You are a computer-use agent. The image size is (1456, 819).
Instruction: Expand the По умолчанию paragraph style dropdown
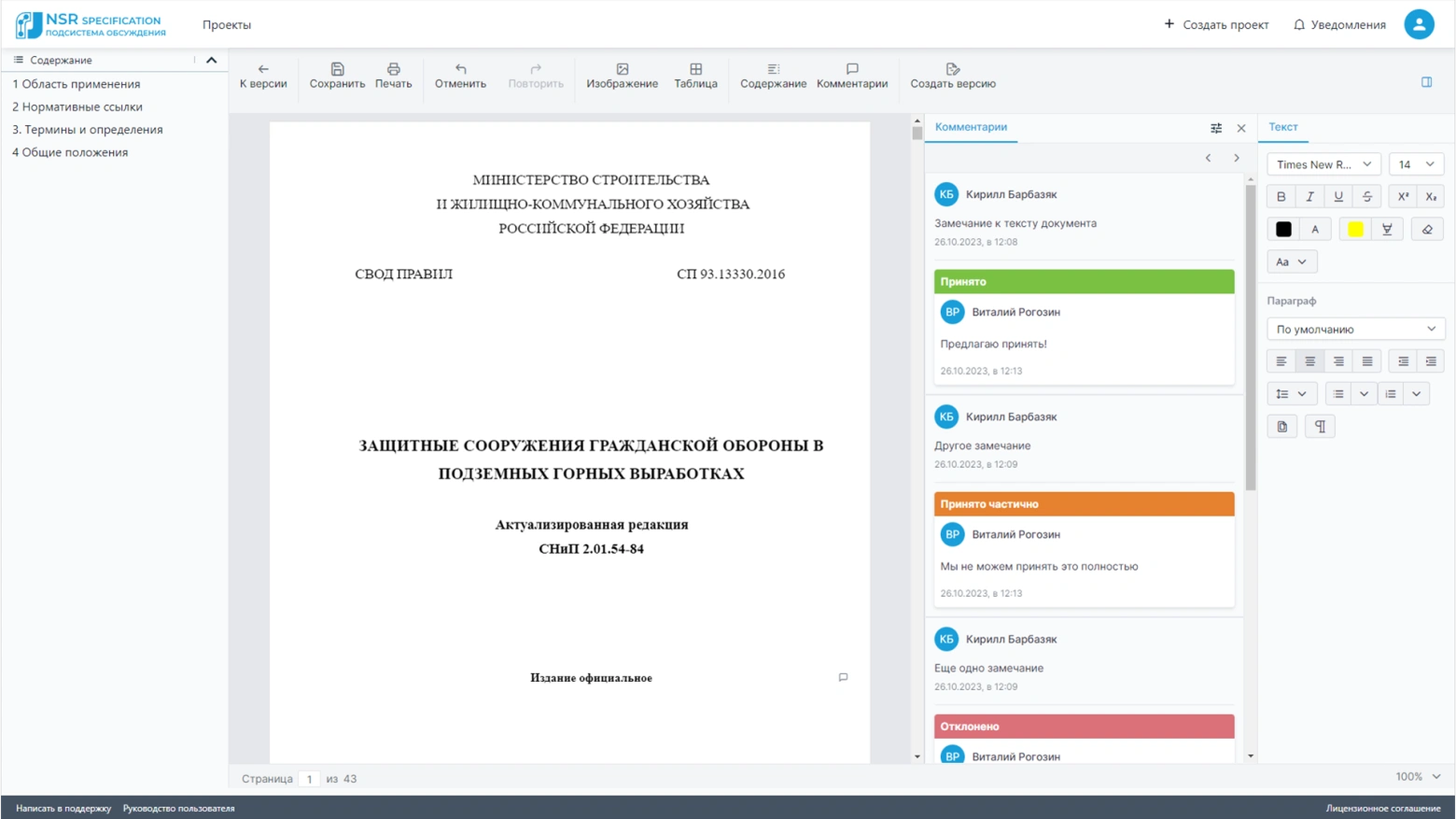point(1355,329)
